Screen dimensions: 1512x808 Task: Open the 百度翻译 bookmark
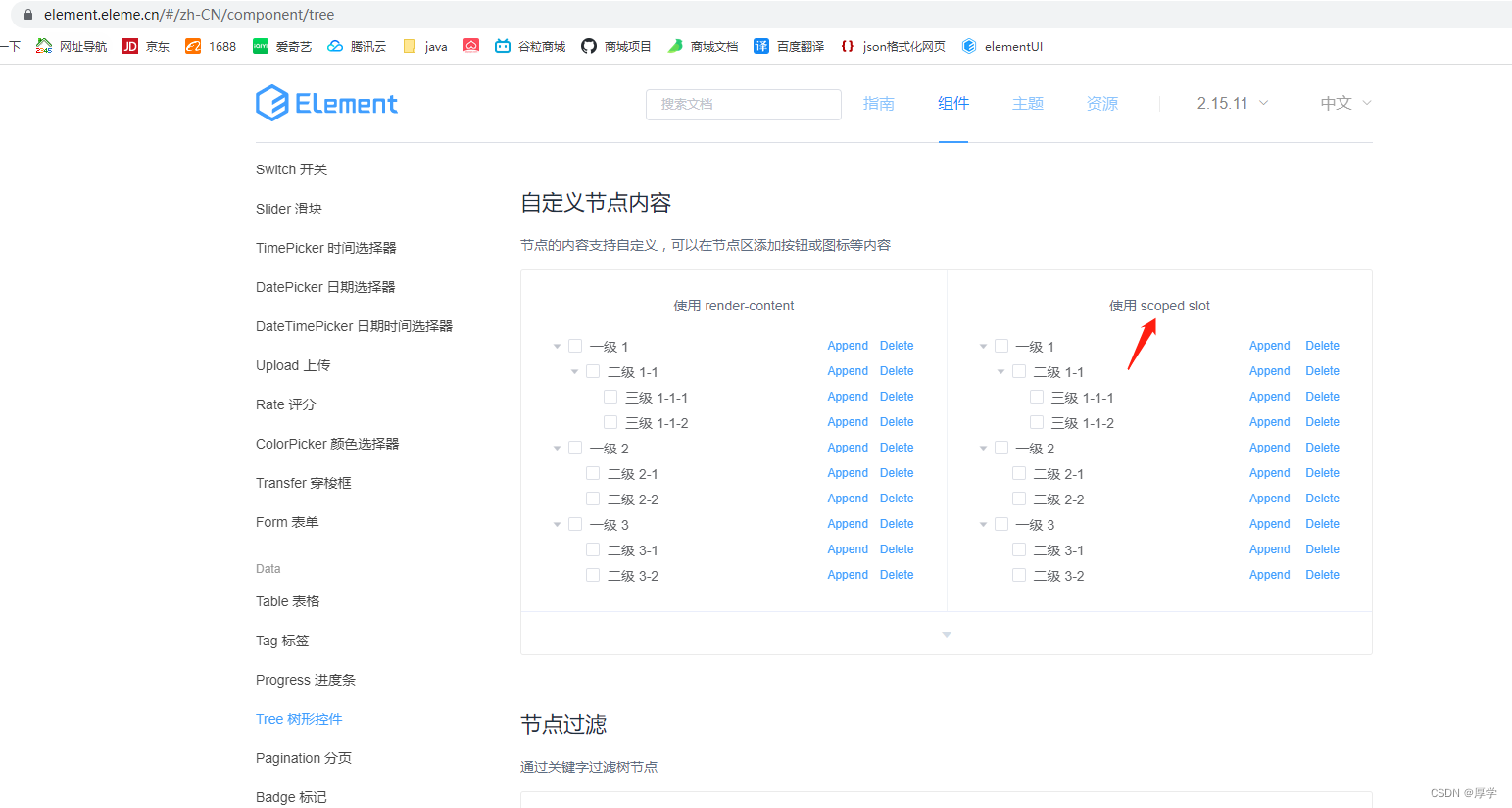coord(789,46)
